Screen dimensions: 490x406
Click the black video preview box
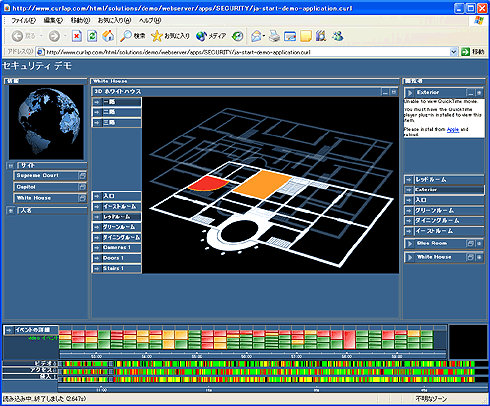pyautogui.click(x=468, y=342)
